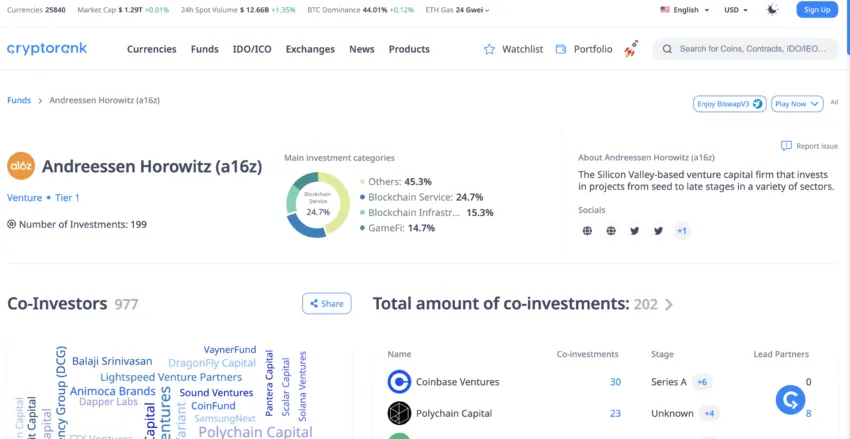Open the IDO/ICO menu

(252, 49)
